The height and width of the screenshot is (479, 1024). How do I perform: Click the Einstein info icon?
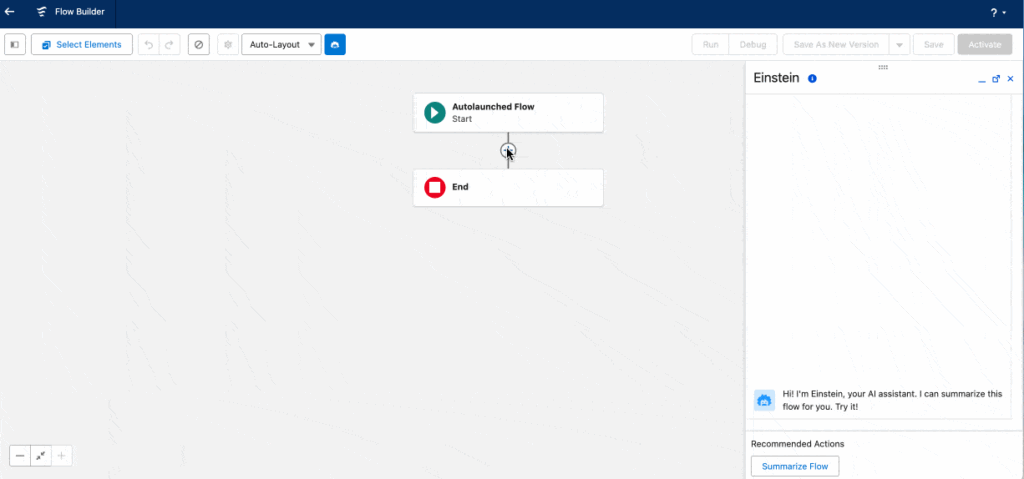pos(812,79)
